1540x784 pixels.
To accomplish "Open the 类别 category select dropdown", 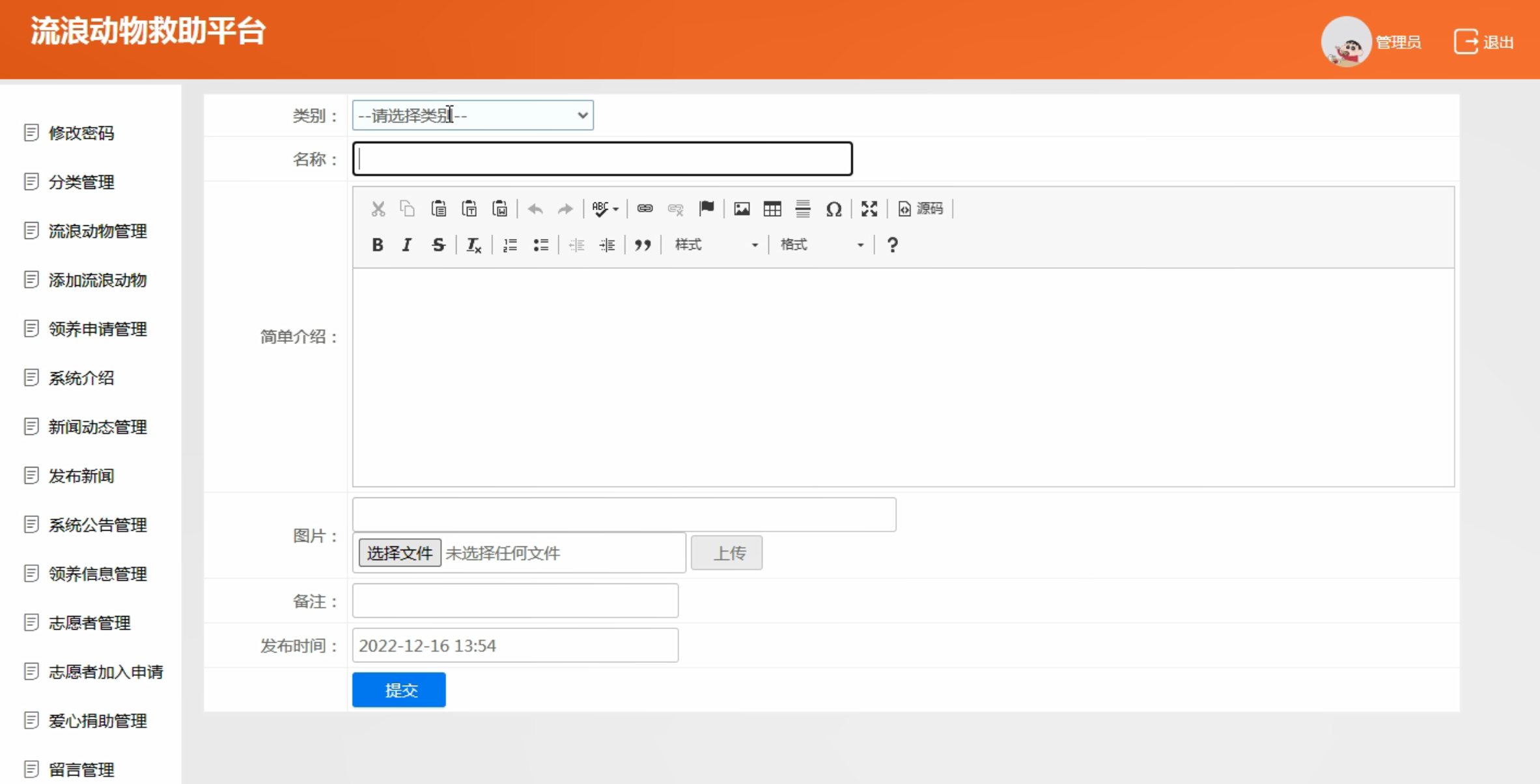I will point(473,115).
